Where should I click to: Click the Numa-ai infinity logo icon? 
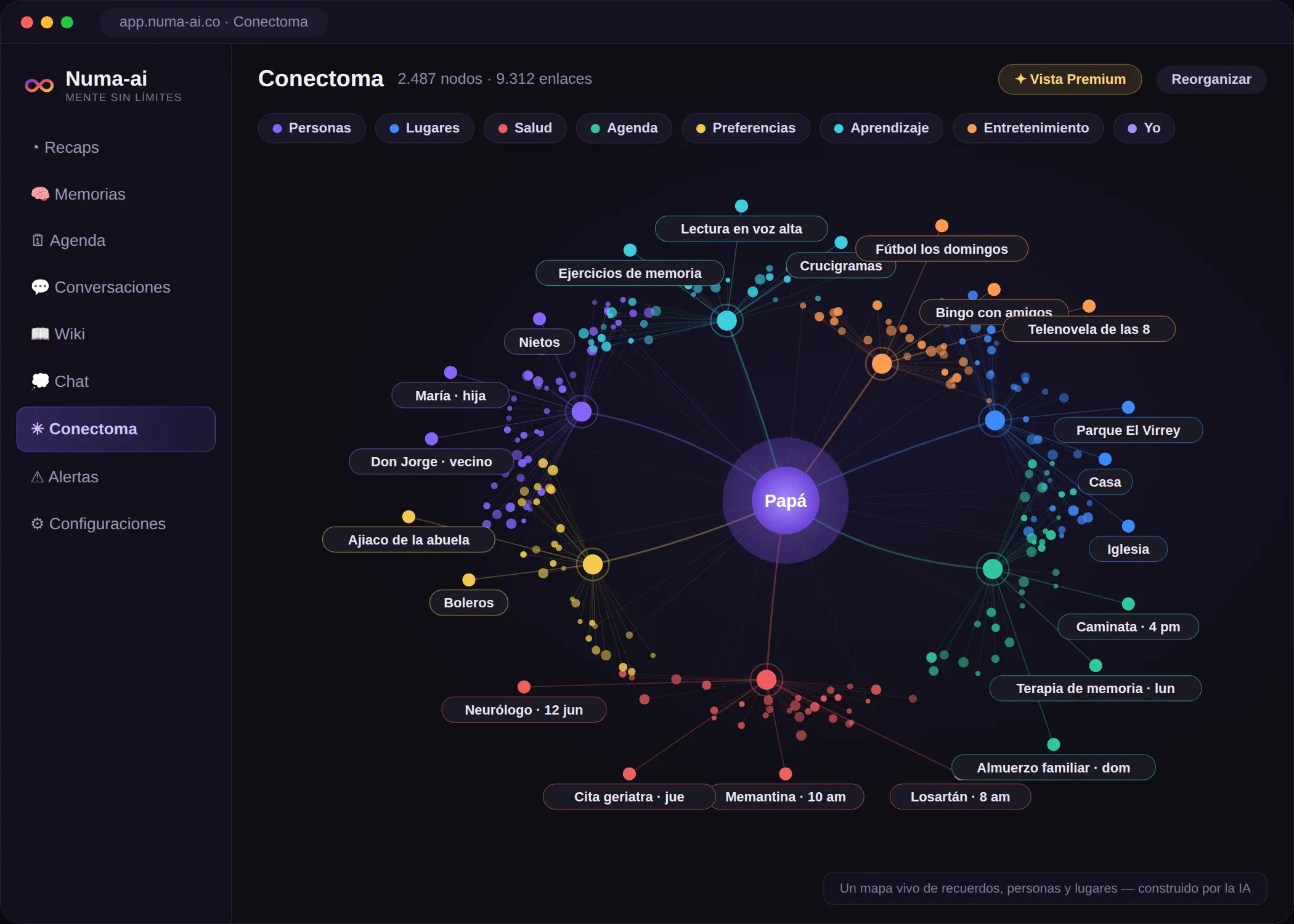[x=39, y=86]
